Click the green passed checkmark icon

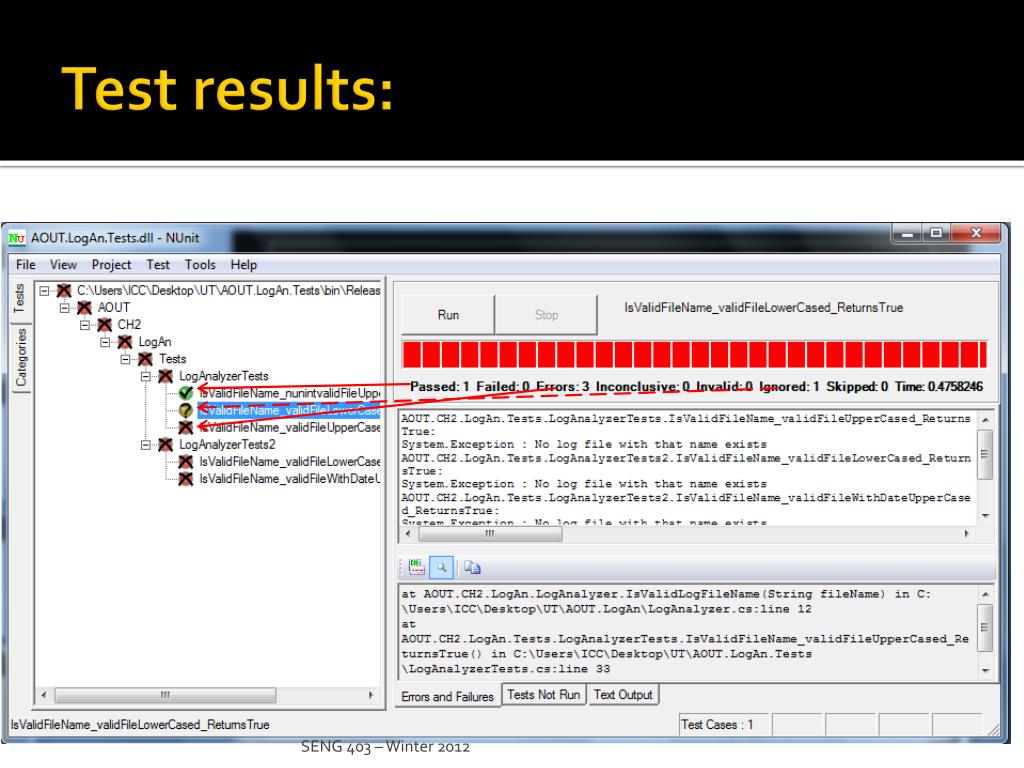(186, 393)
